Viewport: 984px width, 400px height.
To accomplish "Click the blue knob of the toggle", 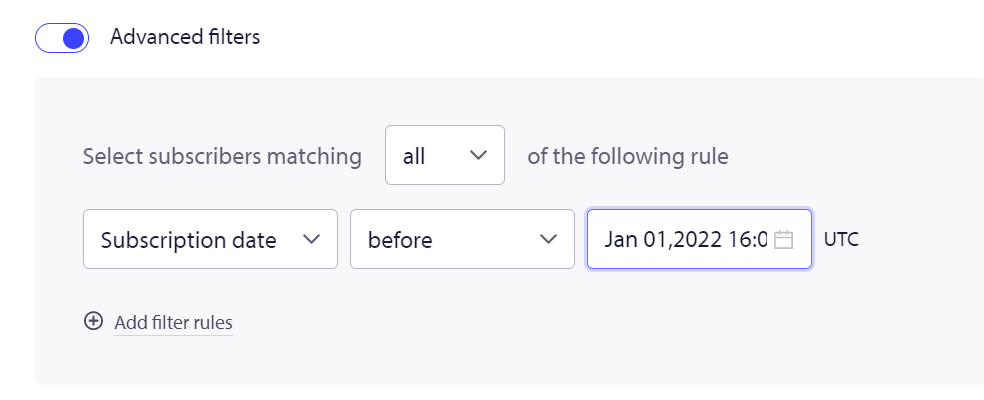I will (x=74, y=38).
